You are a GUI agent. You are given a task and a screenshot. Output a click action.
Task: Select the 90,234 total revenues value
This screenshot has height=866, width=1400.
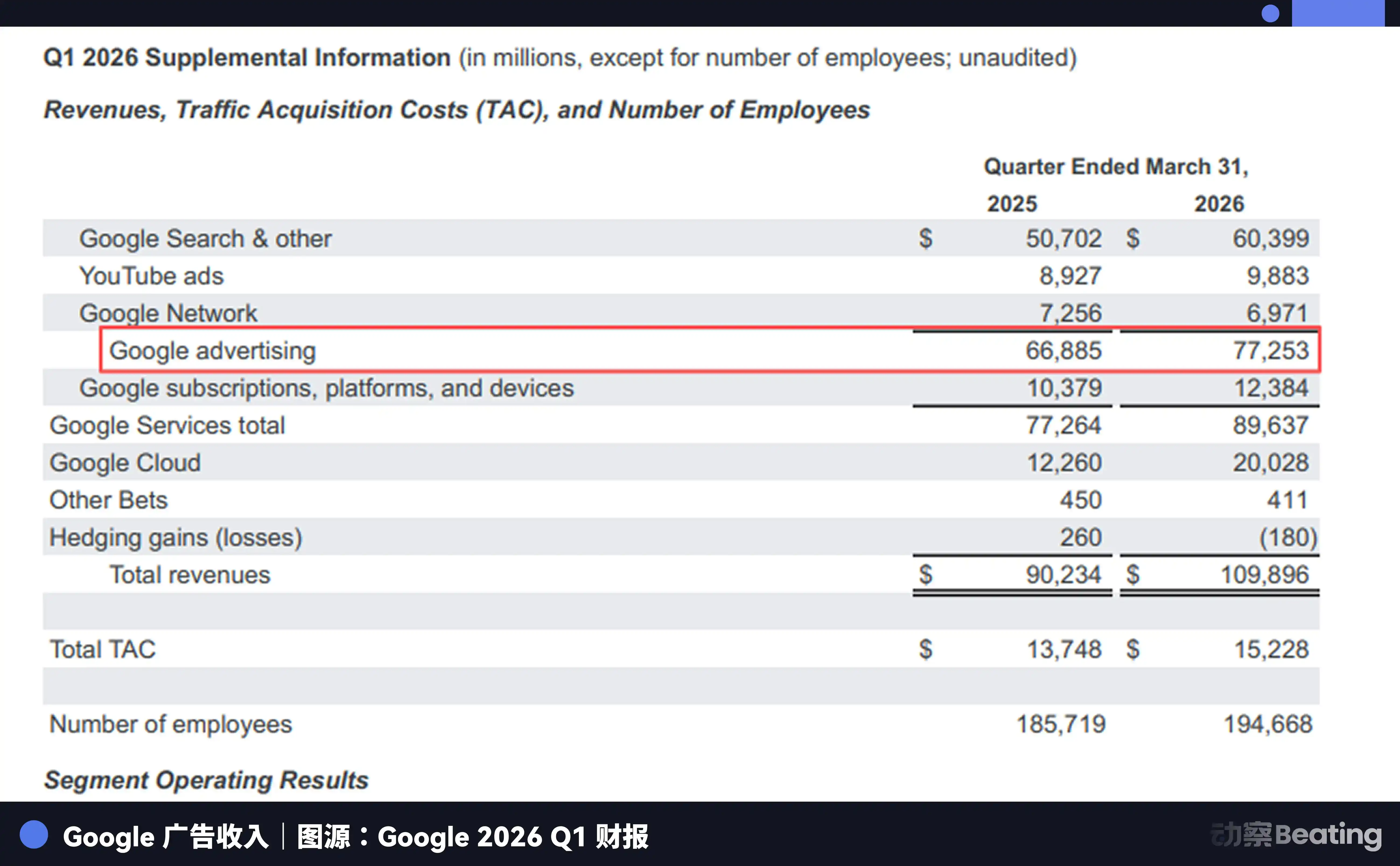pos(1063,575)
